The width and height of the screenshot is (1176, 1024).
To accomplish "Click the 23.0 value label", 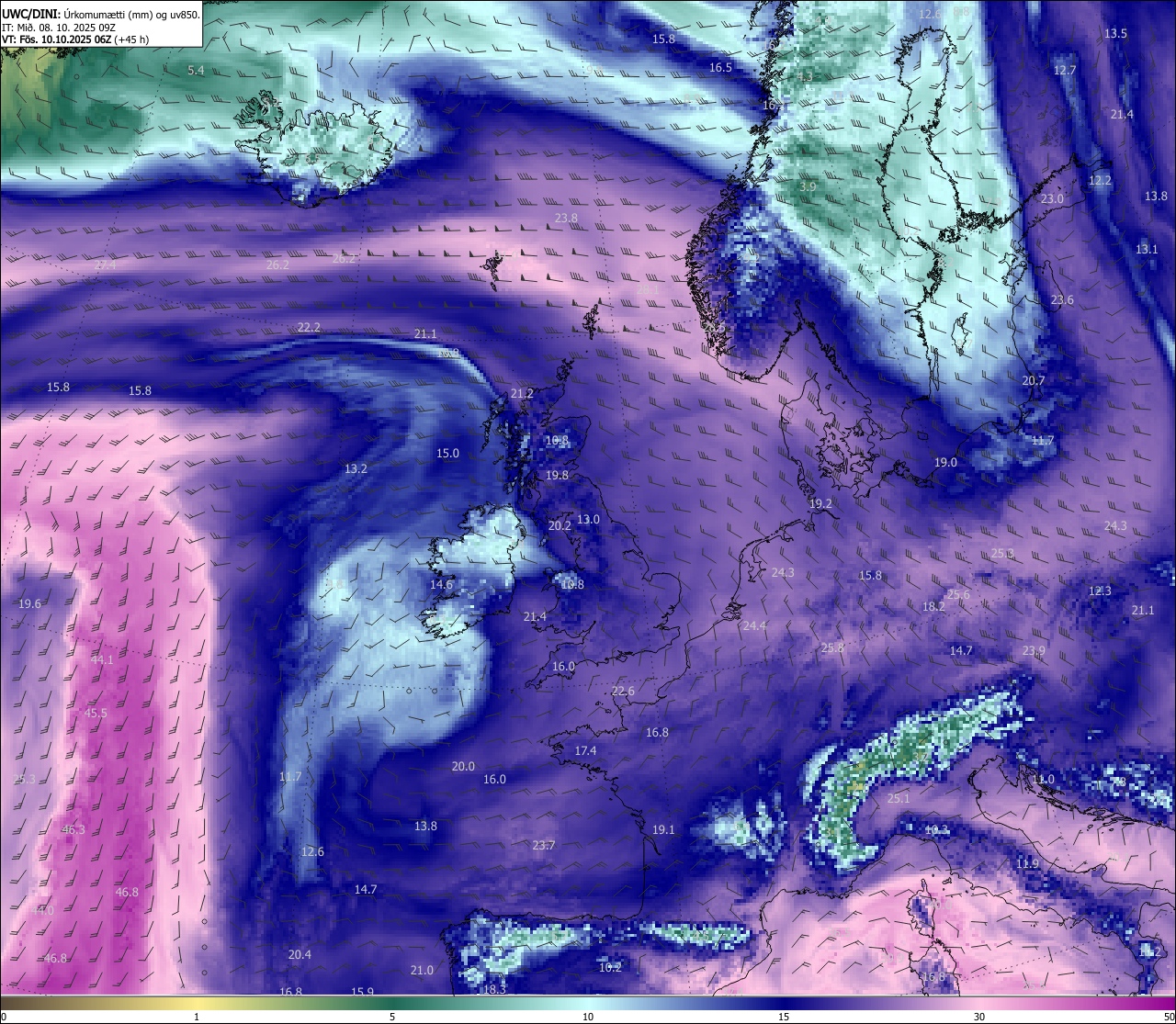I will [1052, 198].
